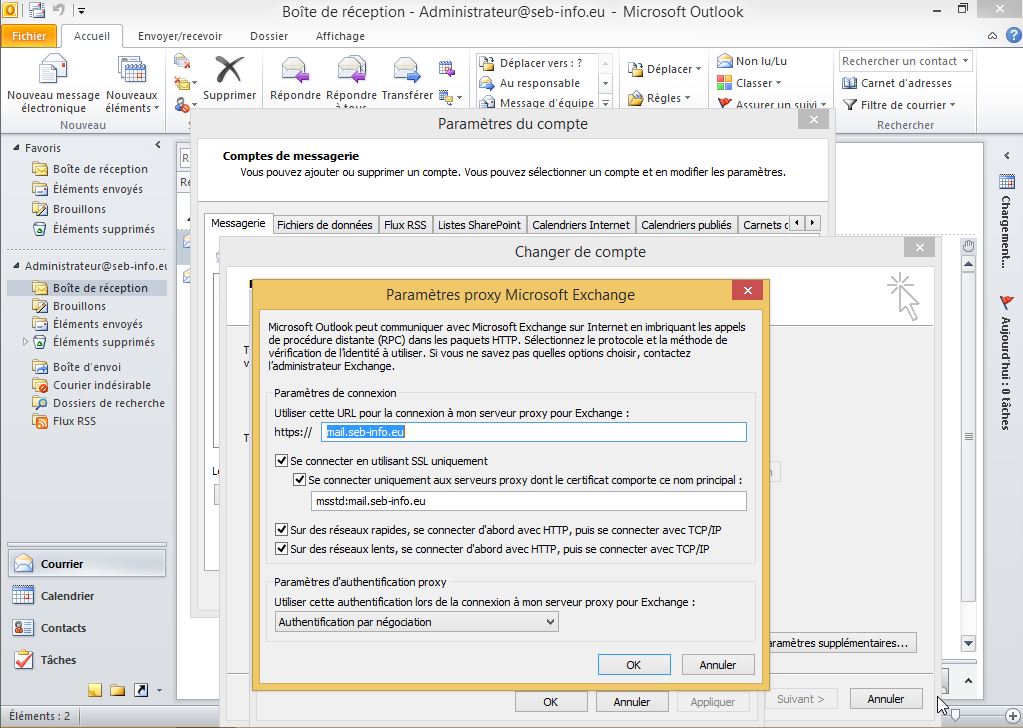Click the Classer colored squares icon
Screen dimensions: 1023x728
(725, 83)
